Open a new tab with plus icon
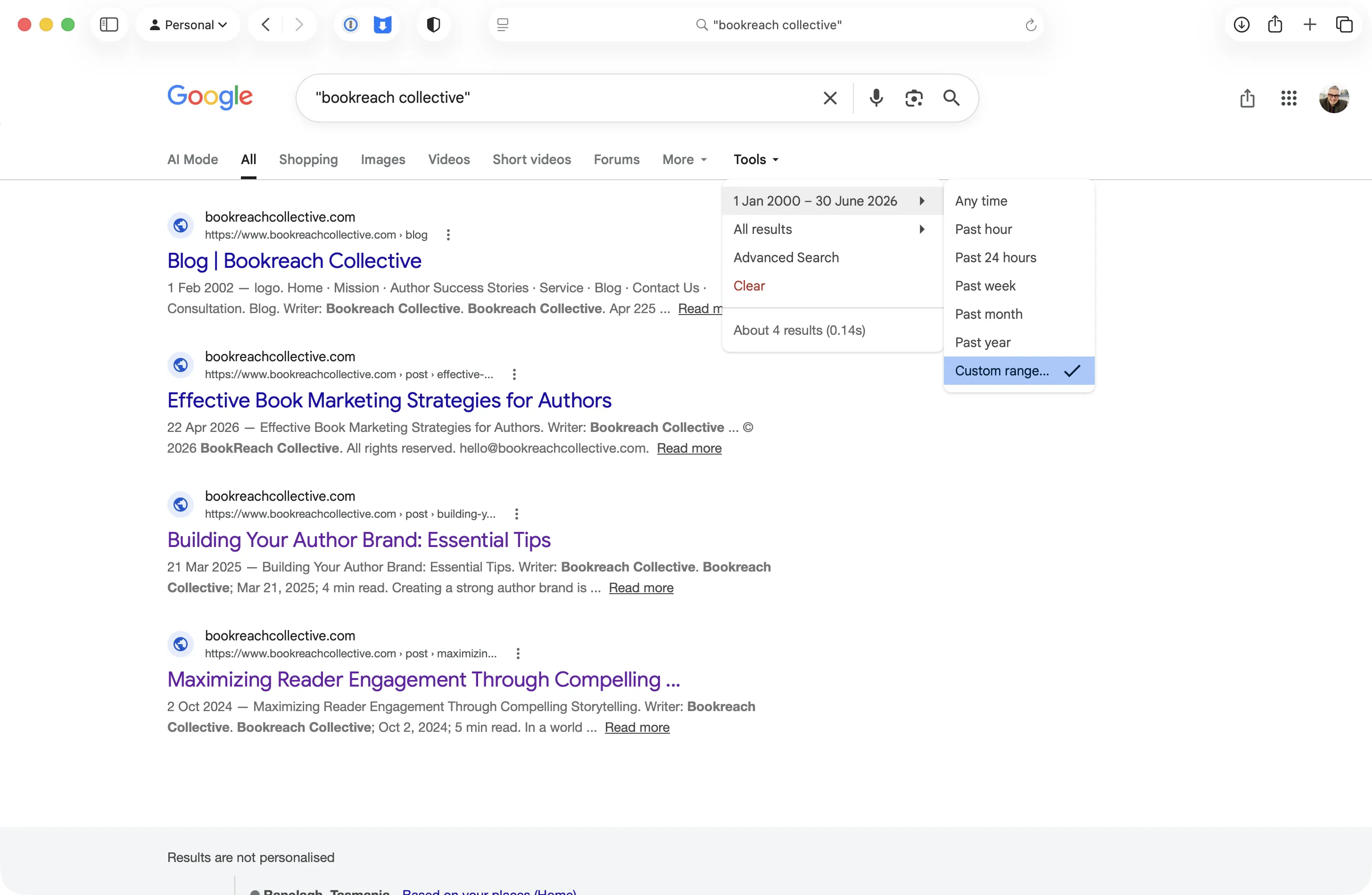Viewport: 1372px width, 895px height. tap(1310, 25)
